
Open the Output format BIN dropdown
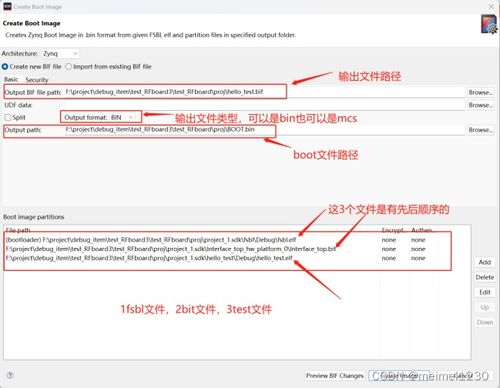tap(122, 117)
